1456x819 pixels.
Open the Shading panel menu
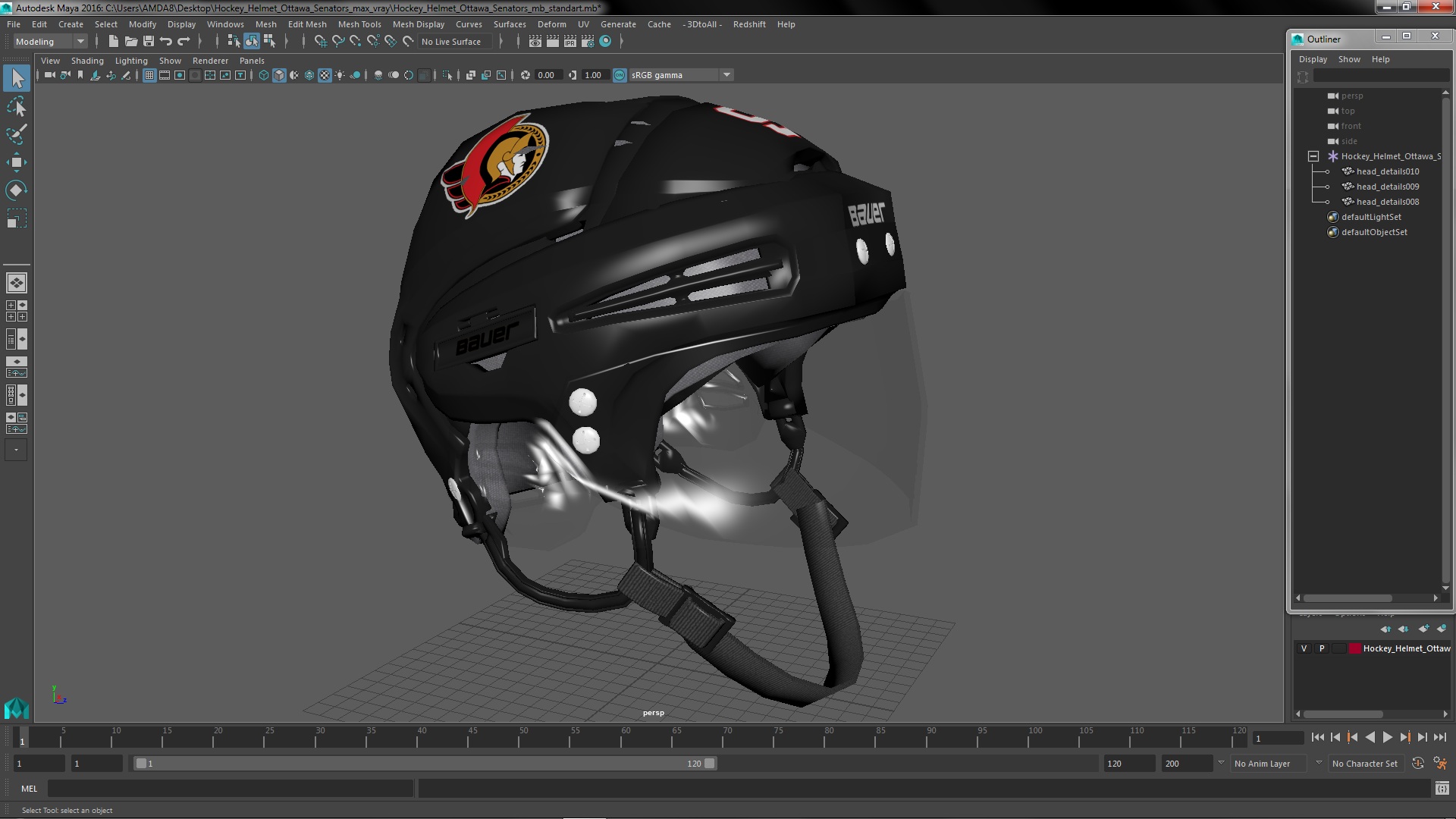[x=87, y=61]
